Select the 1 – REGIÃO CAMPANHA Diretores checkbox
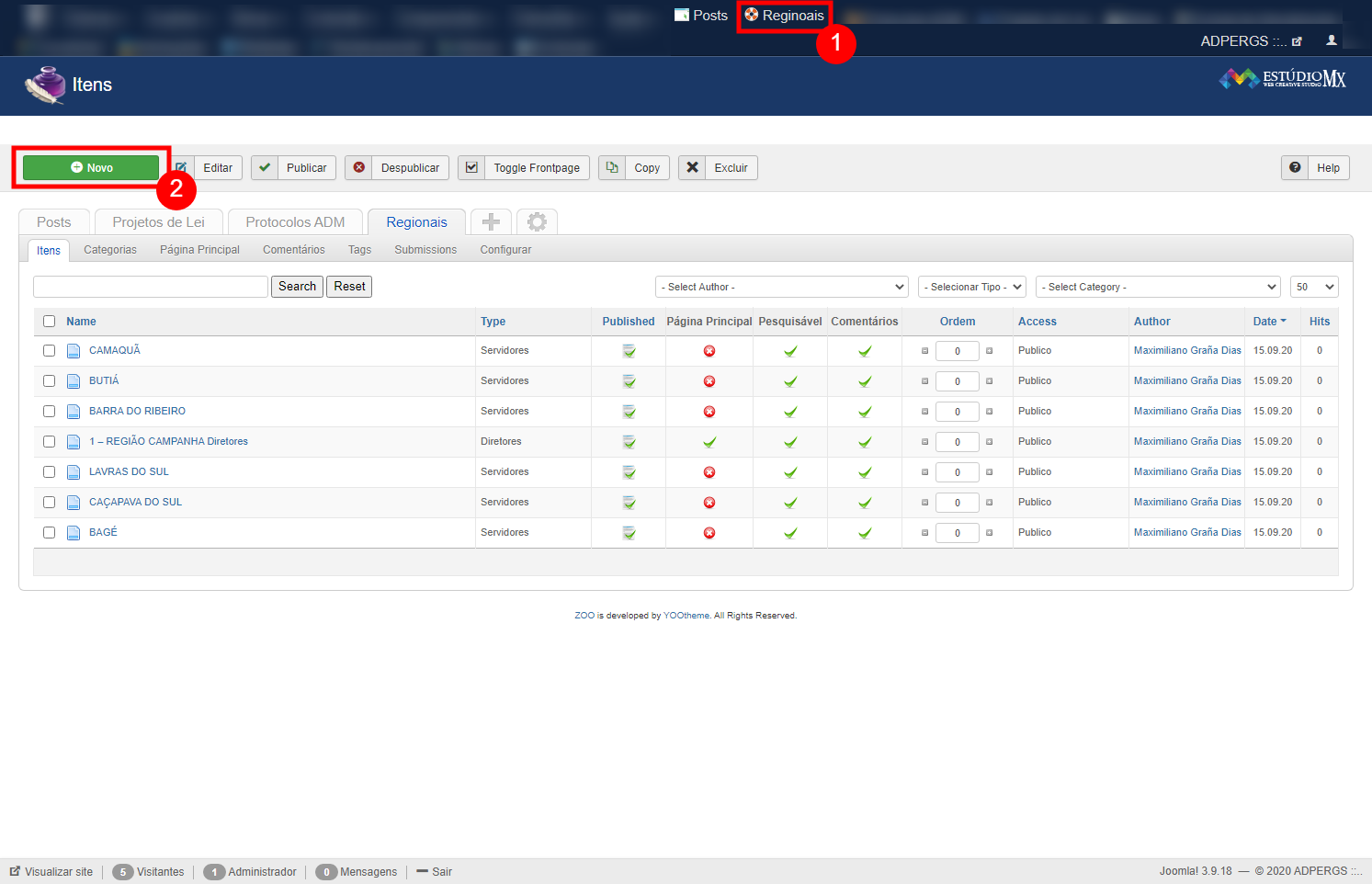 (x=50, y=442)
